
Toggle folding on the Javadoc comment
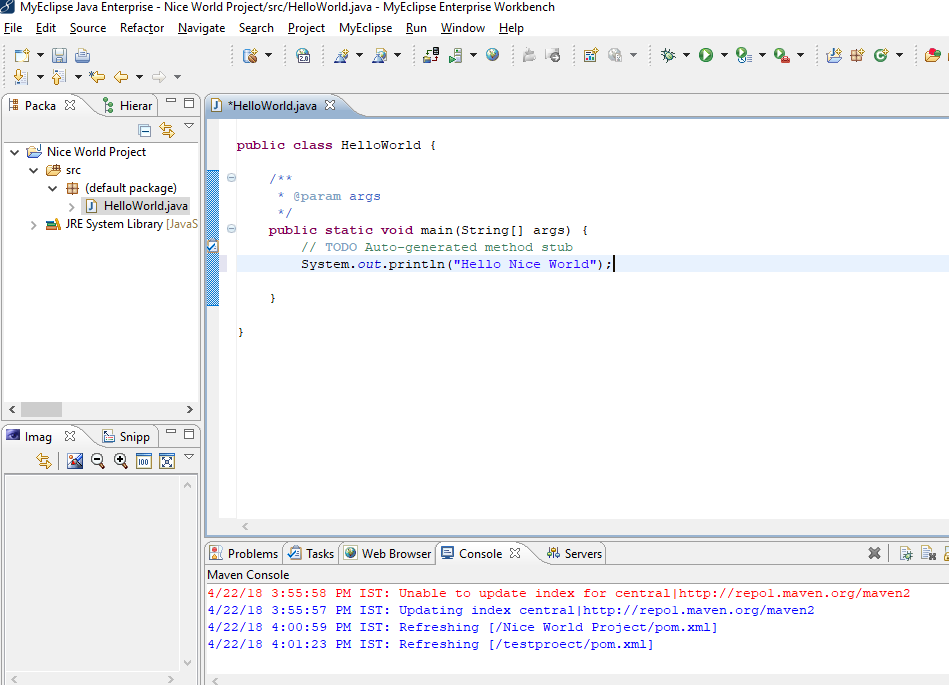tap(231, 177)
